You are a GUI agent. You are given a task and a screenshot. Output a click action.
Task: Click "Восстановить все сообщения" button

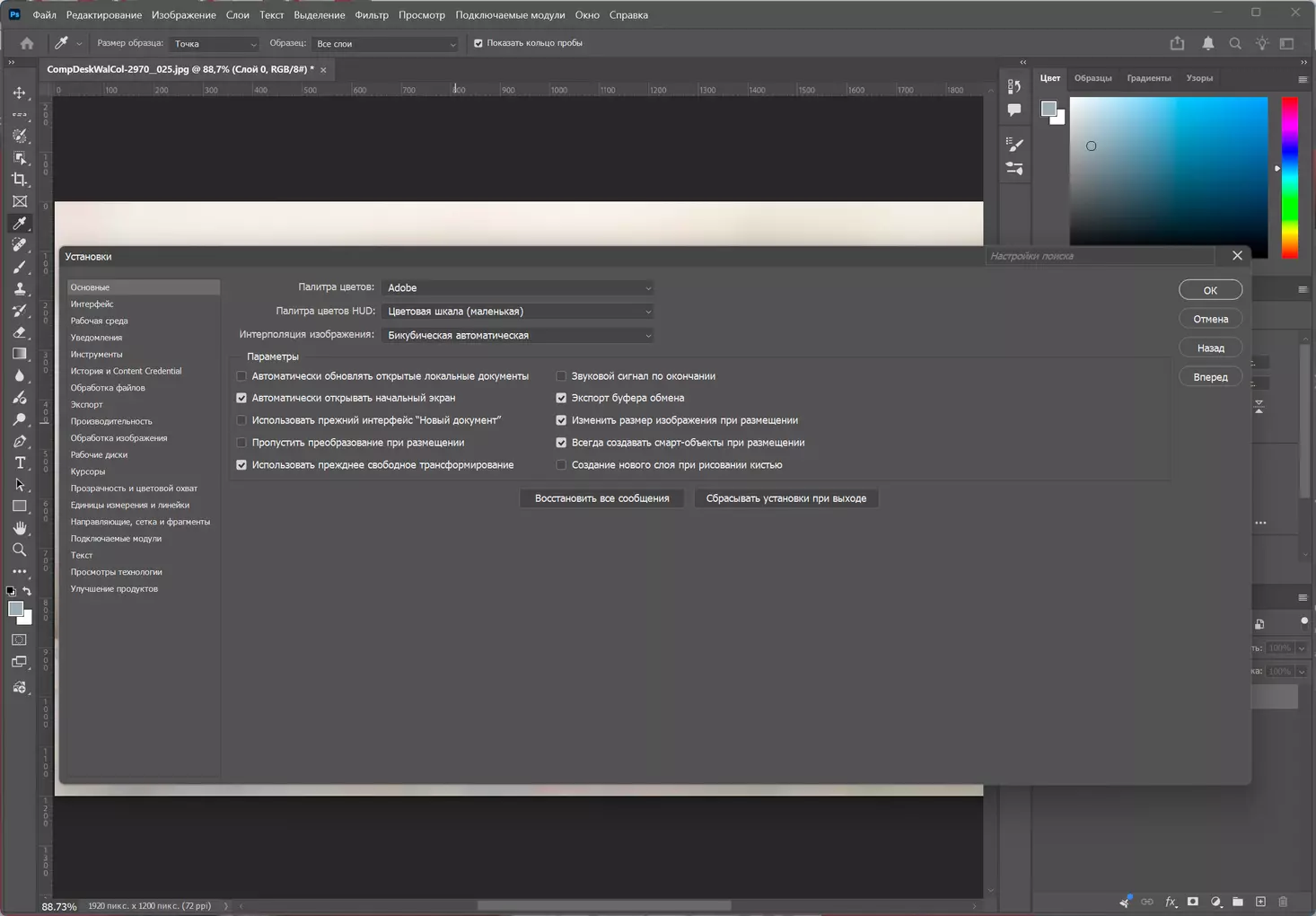[x=601, y=498]
